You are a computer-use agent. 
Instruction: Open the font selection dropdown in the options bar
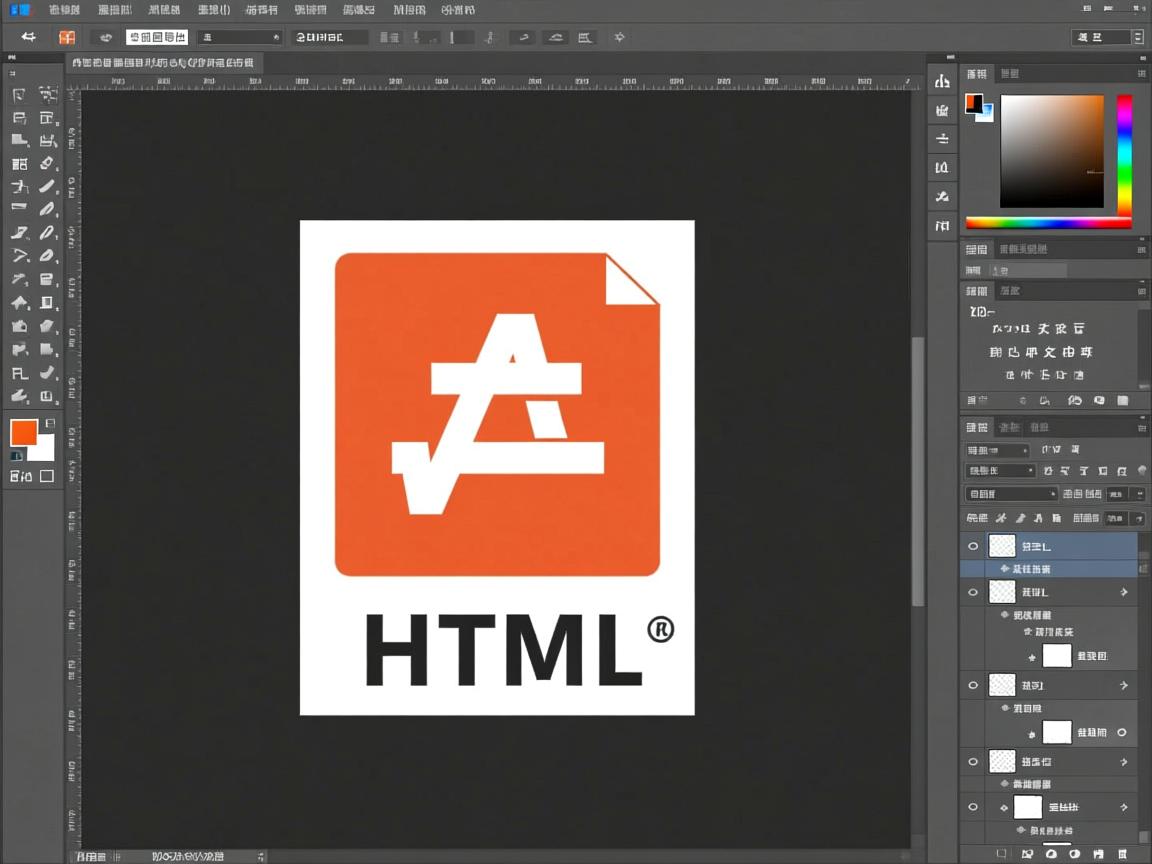click(238, 37)
